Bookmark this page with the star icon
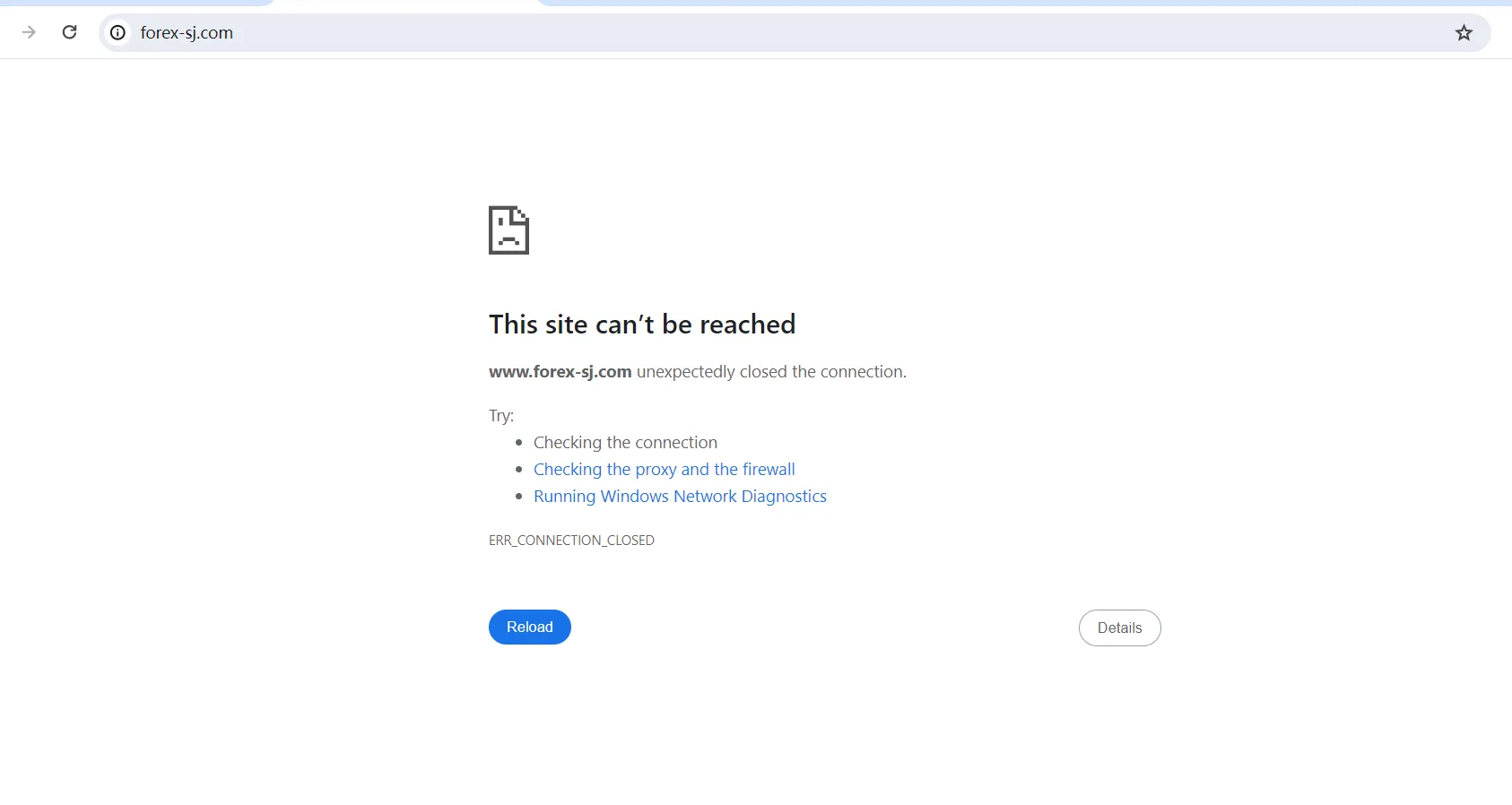1512x805 pixels. tap(1464, 33)
